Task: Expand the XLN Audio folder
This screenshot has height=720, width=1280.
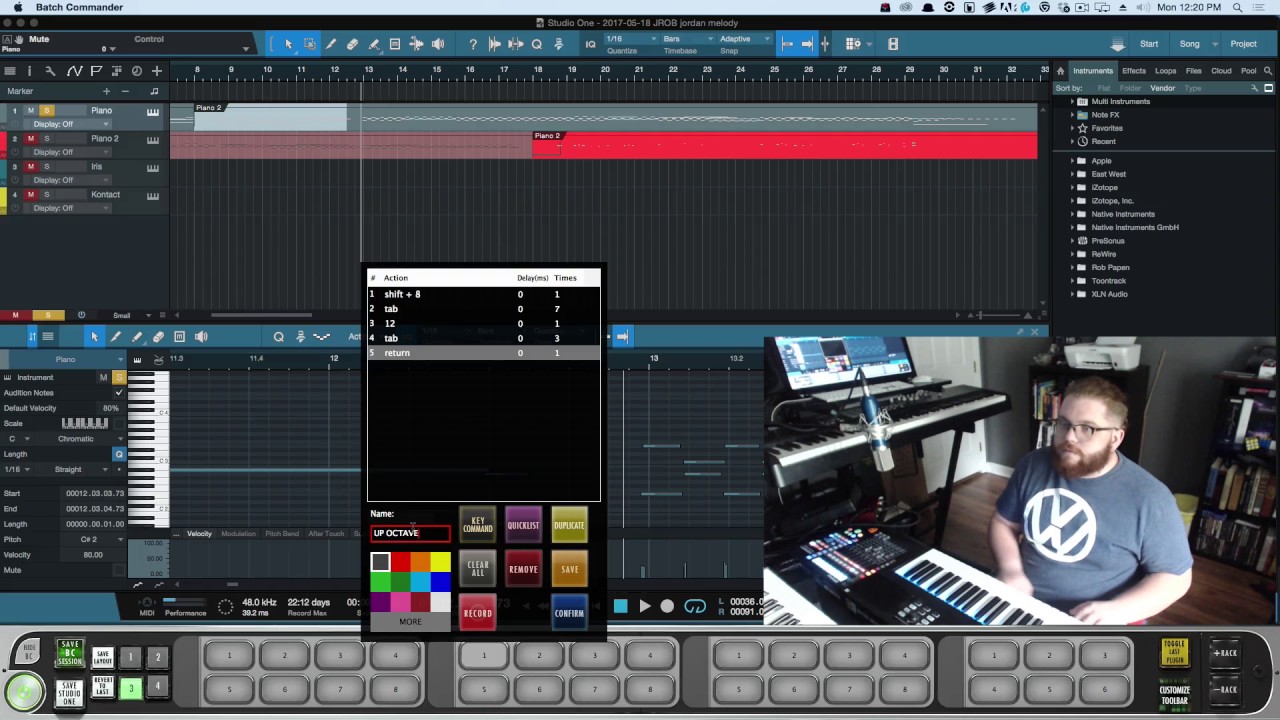Action: (x=1072, y=294)
